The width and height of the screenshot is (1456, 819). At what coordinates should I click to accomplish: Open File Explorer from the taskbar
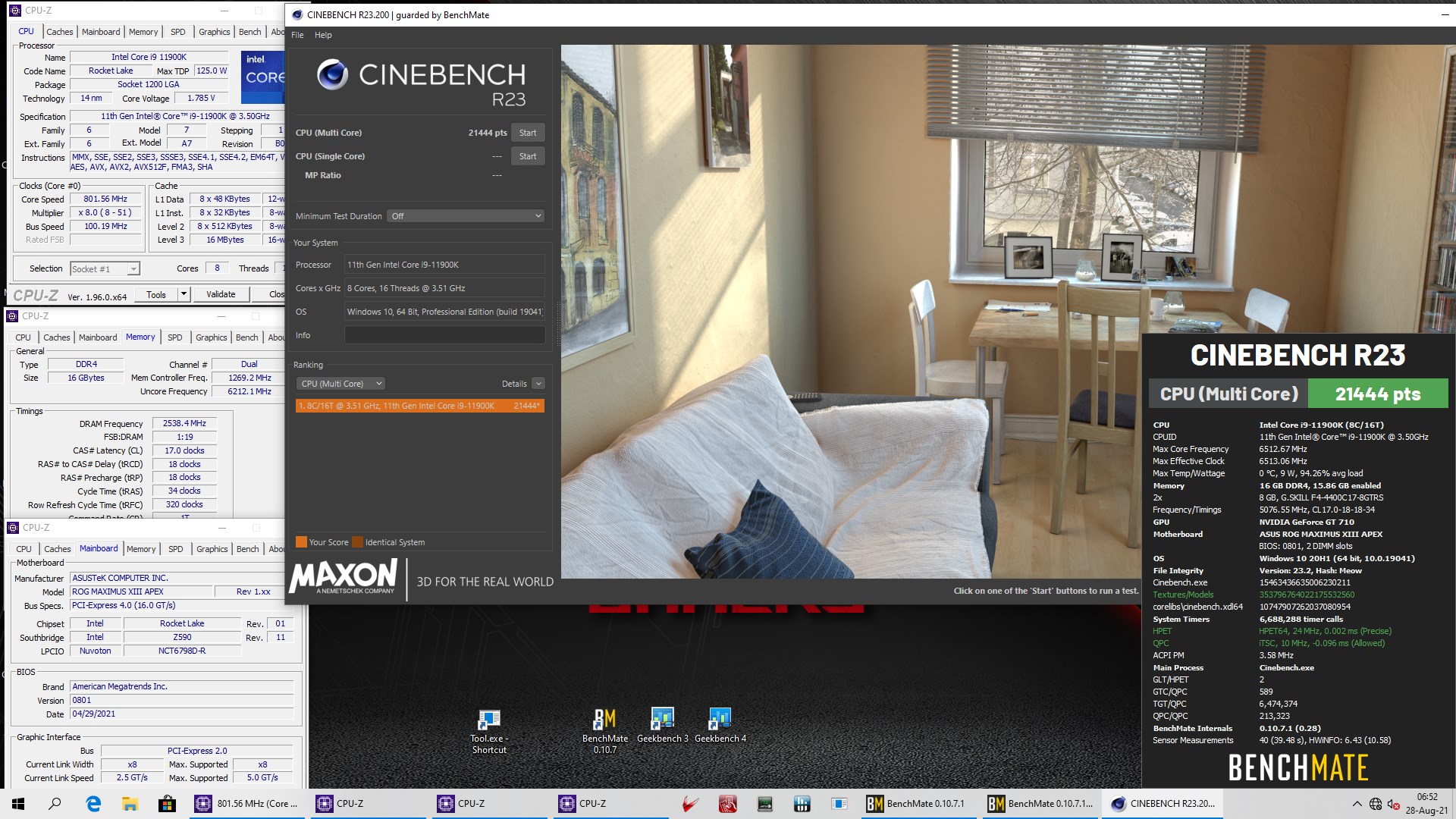click(130, 804)
